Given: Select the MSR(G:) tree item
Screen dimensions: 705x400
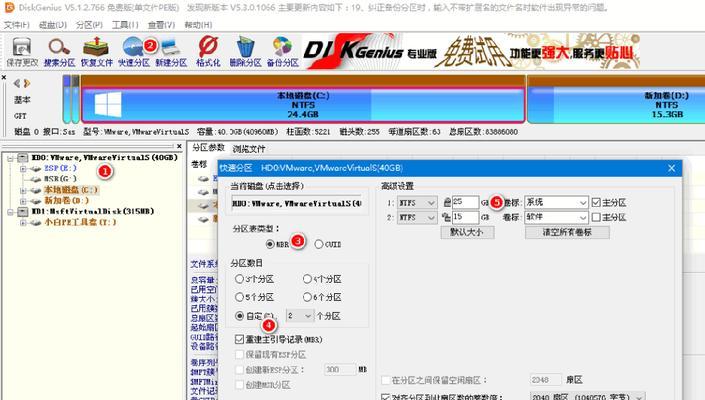Looking at the screenshot, I should 60,179.
